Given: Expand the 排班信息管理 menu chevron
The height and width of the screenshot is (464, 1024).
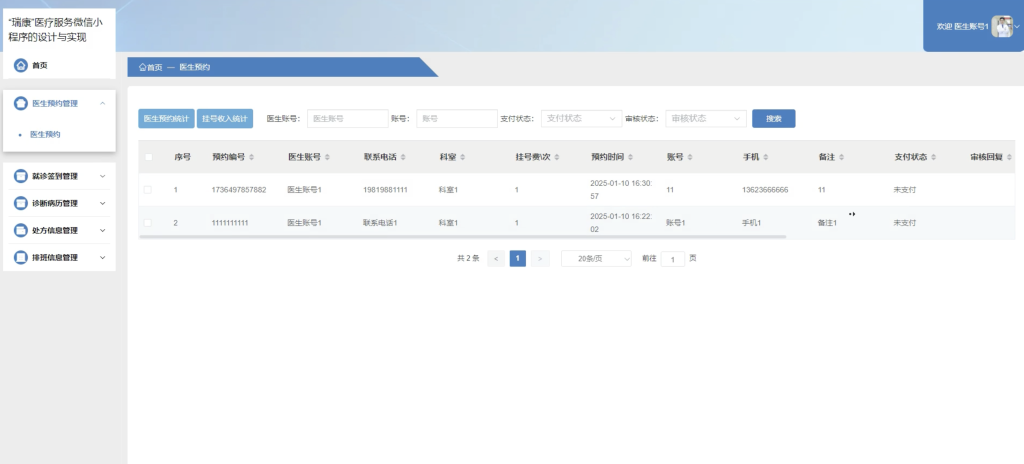Looking at the screenshot, I should point(103,257).
